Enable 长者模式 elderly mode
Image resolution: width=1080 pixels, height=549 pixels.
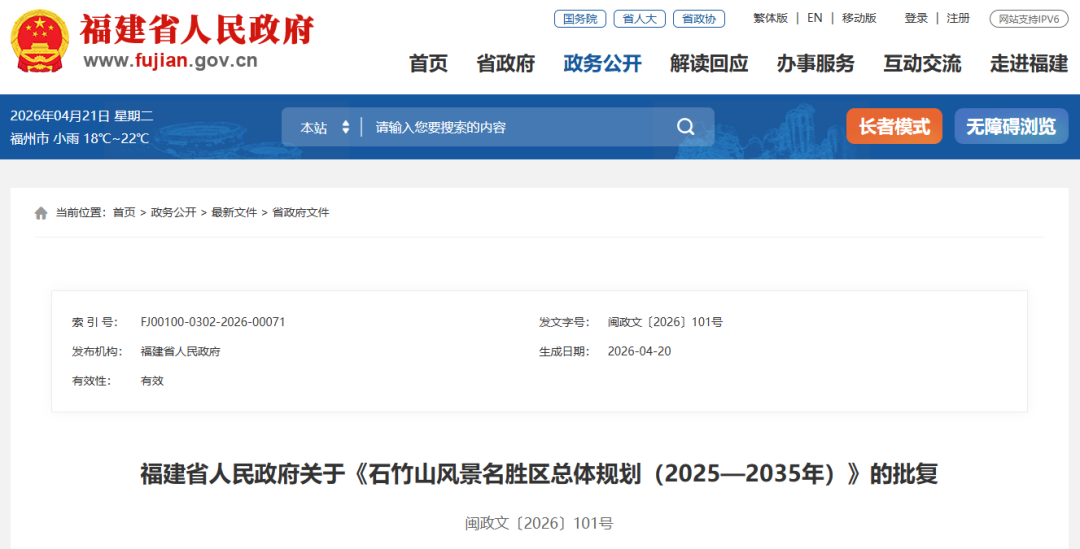tap(894, 127)
